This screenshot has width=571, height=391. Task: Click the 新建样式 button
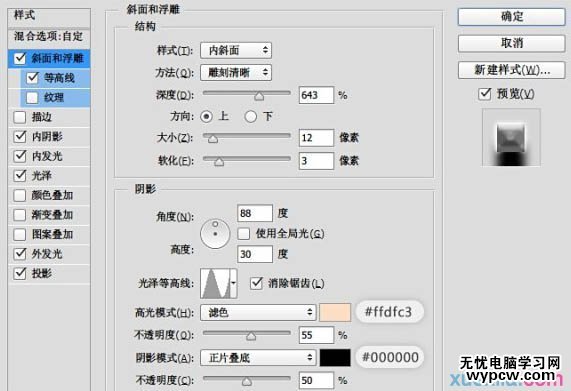click(x=512, y=70)
